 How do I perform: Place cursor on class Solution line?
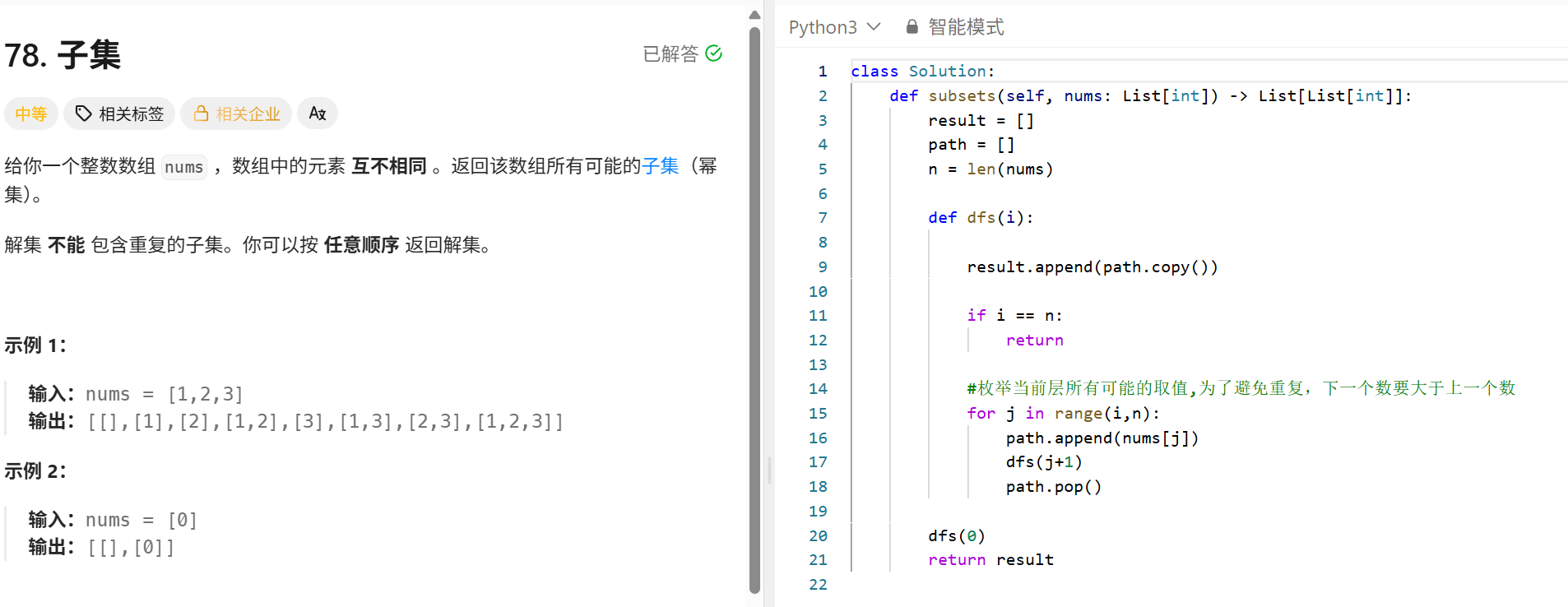click(922, 72)
